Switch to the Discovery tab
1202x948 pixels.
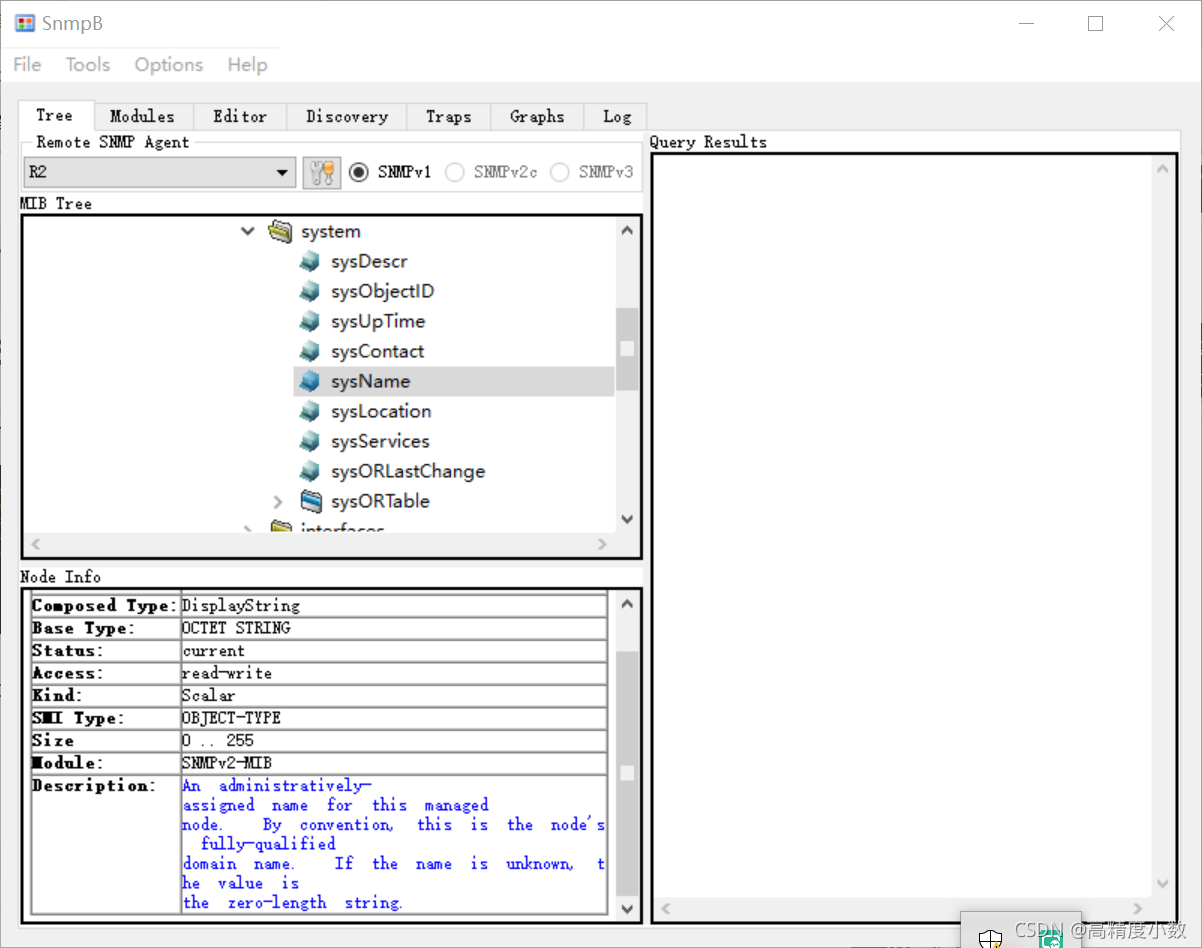347,116
